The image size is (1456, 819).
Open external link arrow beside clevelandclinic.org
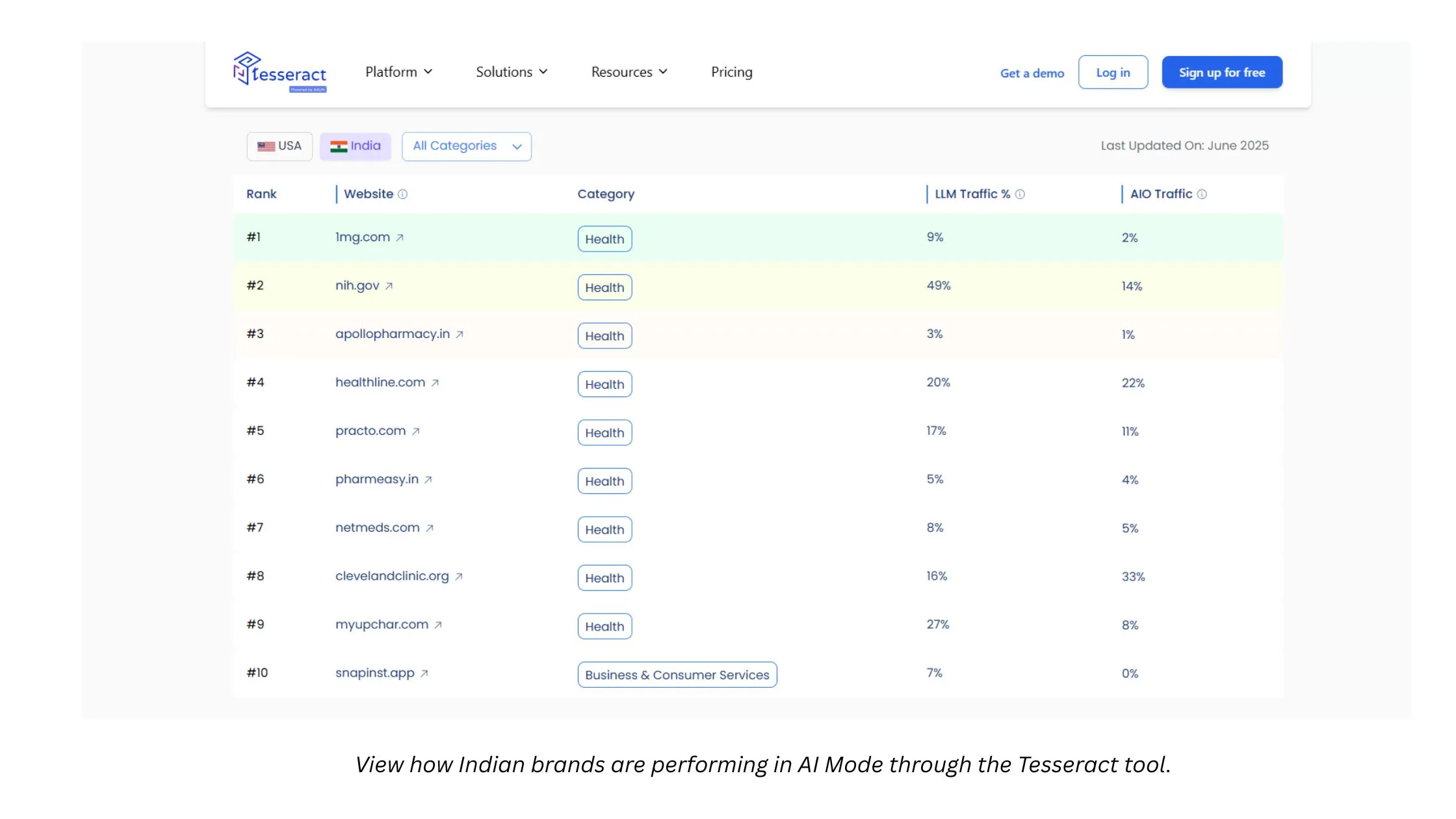pyautogui.click(x=458, y=577)
